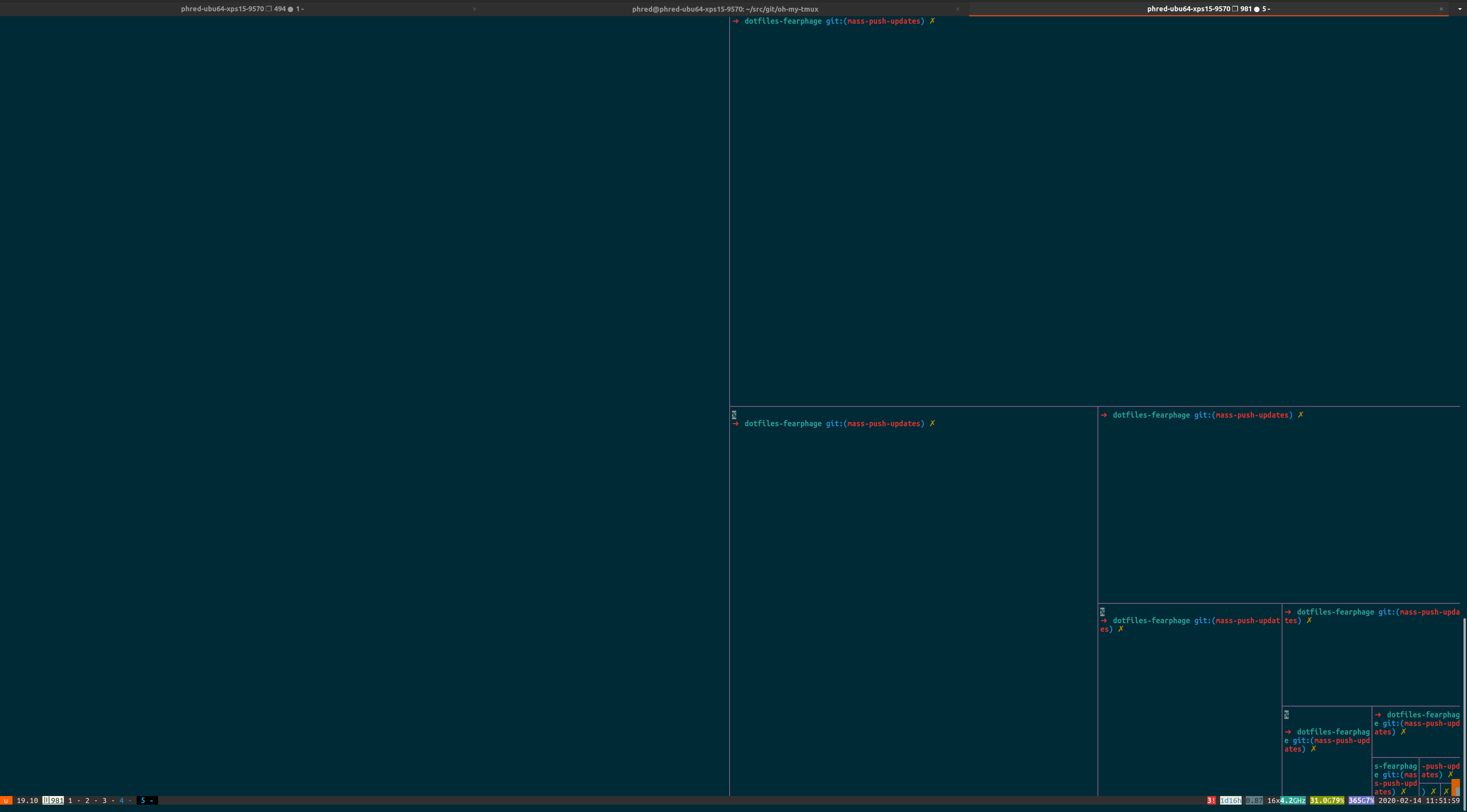Toggle the activity dot beside "5" in the titlebar
The height and width of the screenshot is (812, 1467).
[x=1256, y=9]
